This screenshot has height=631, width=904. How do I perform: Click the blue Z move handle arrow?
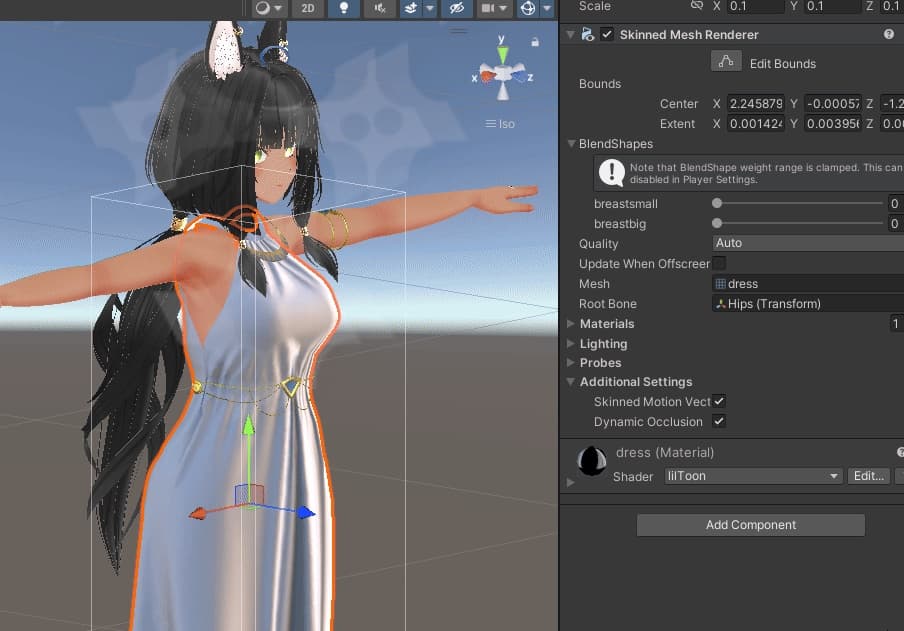[x=306, y=512]
